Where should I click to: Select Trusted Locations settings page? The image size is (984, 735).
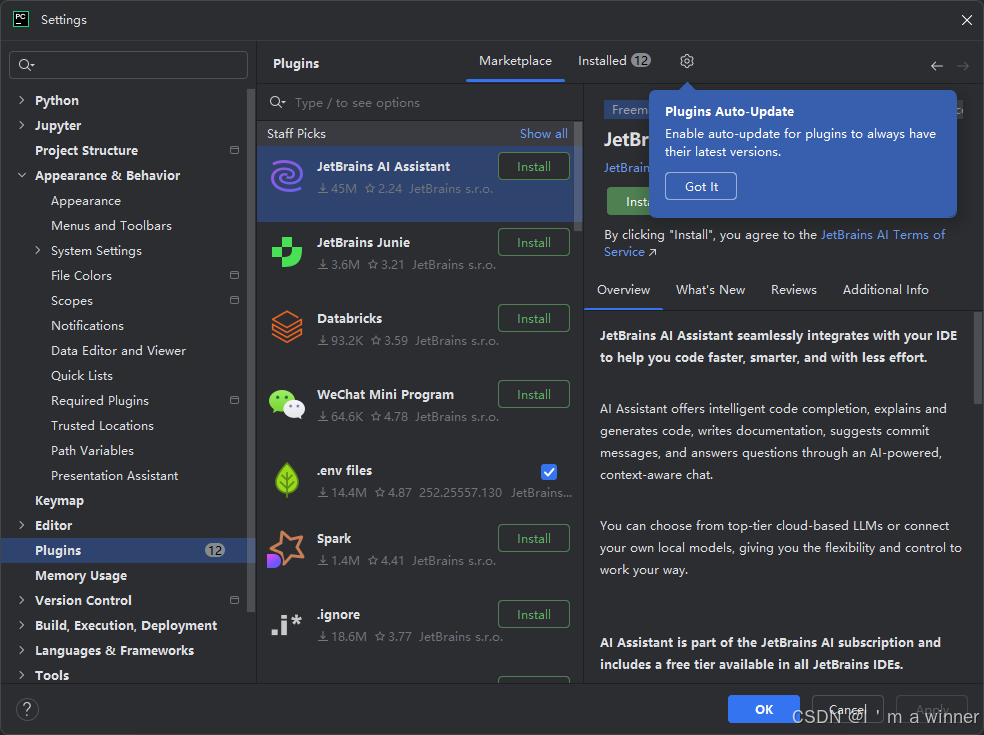pyautogui.click(x=102, y=426)
